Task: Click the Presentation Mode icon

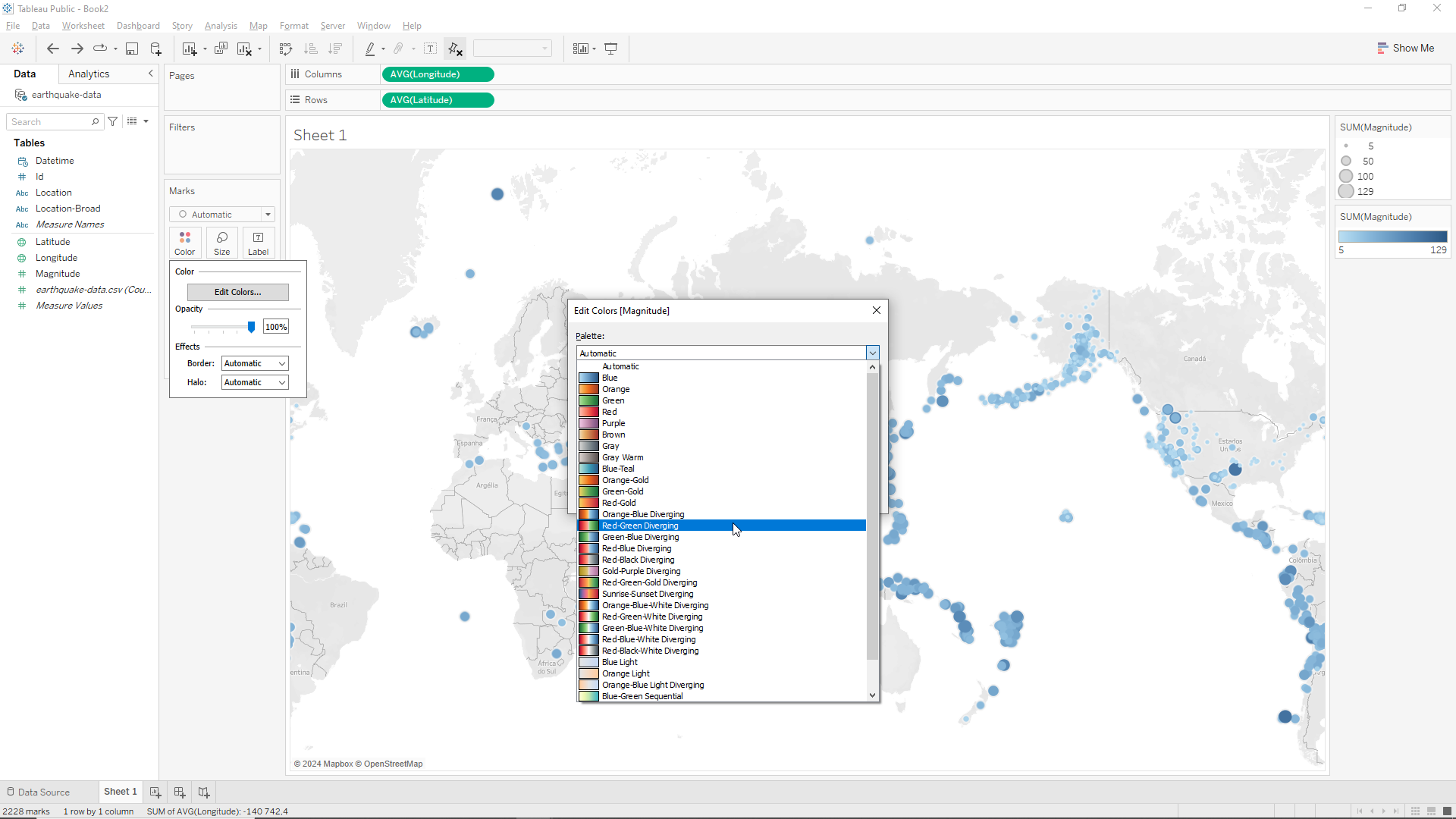Action: tap(611, 49)
